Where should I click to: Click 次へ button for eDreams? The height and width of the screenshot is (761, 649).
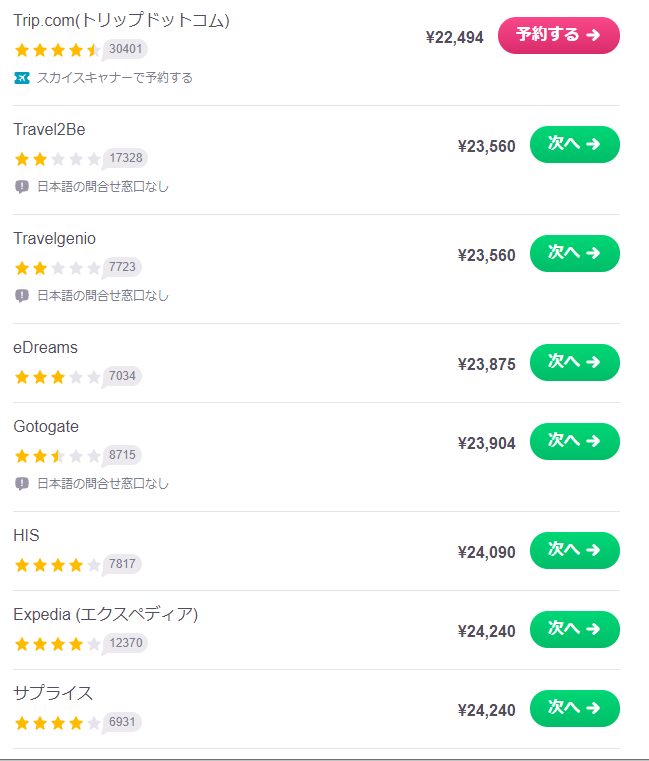574,362
